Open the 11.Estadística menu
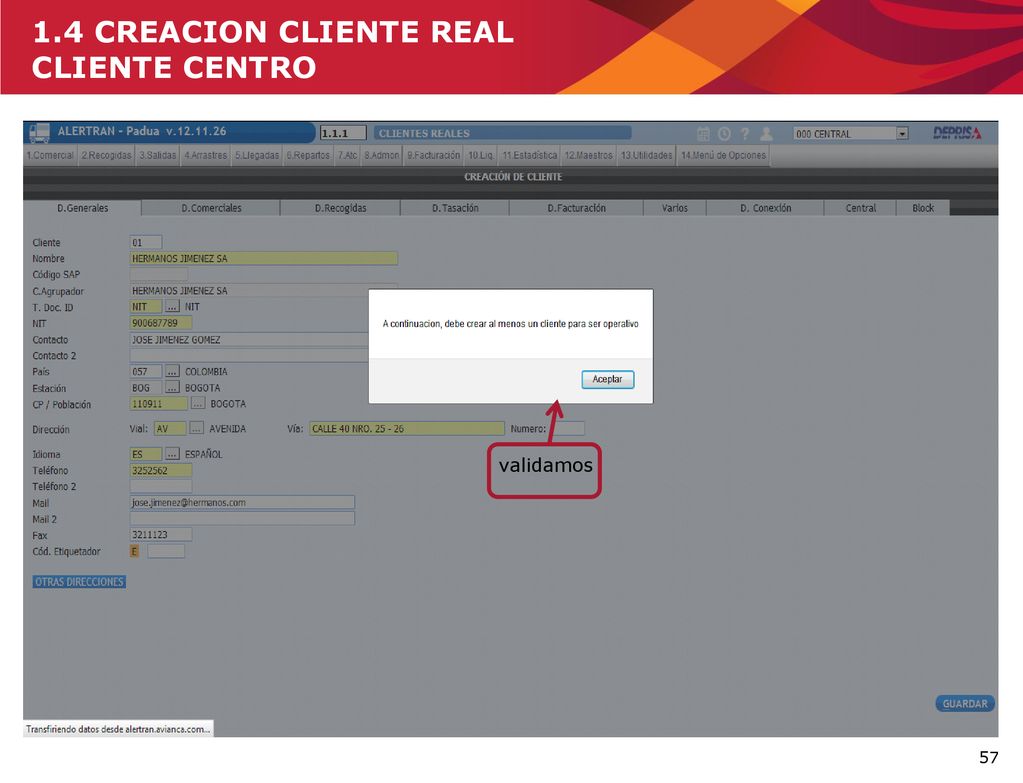Image resolution: width=1023 pixels, height=783 pixels. [x=529, y=155]
